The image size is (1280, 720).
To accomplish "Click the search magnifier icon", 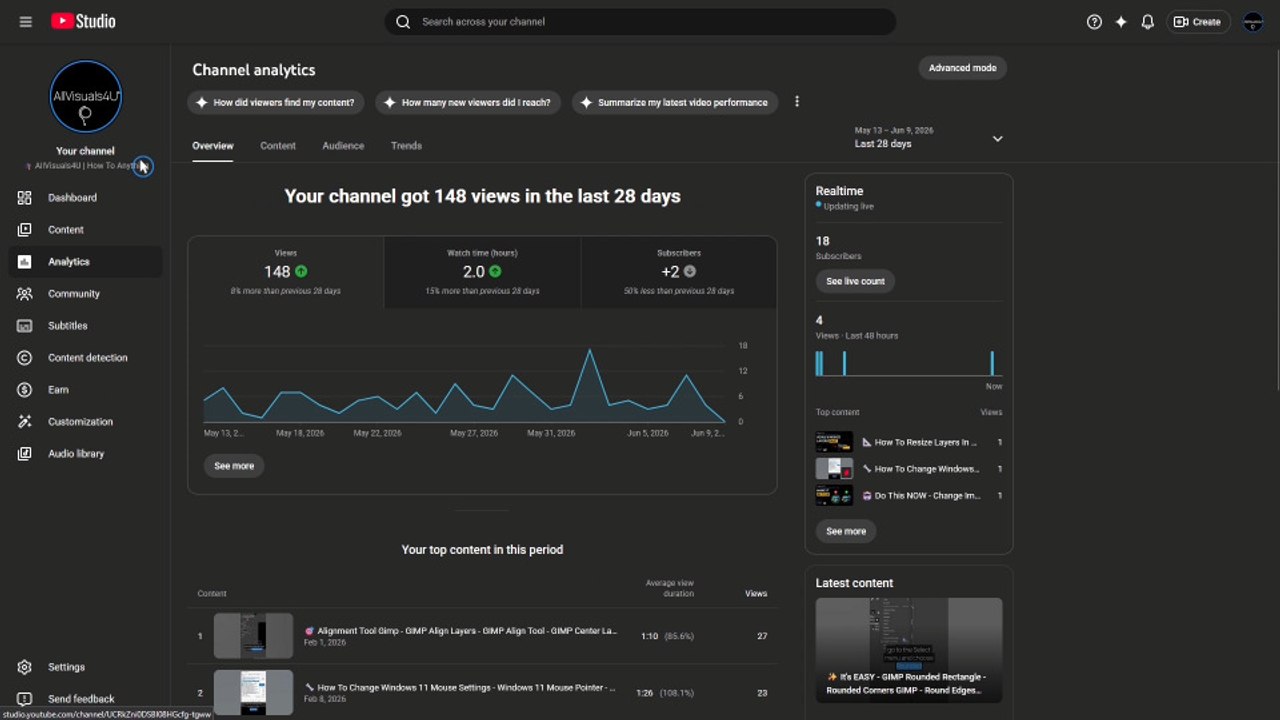I will pos(403,22).
